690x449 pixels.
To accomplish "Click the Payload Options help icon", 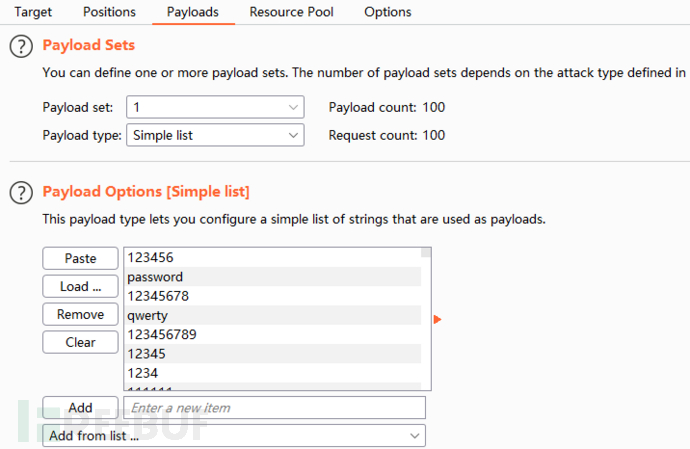I will [x=20, y=193].
